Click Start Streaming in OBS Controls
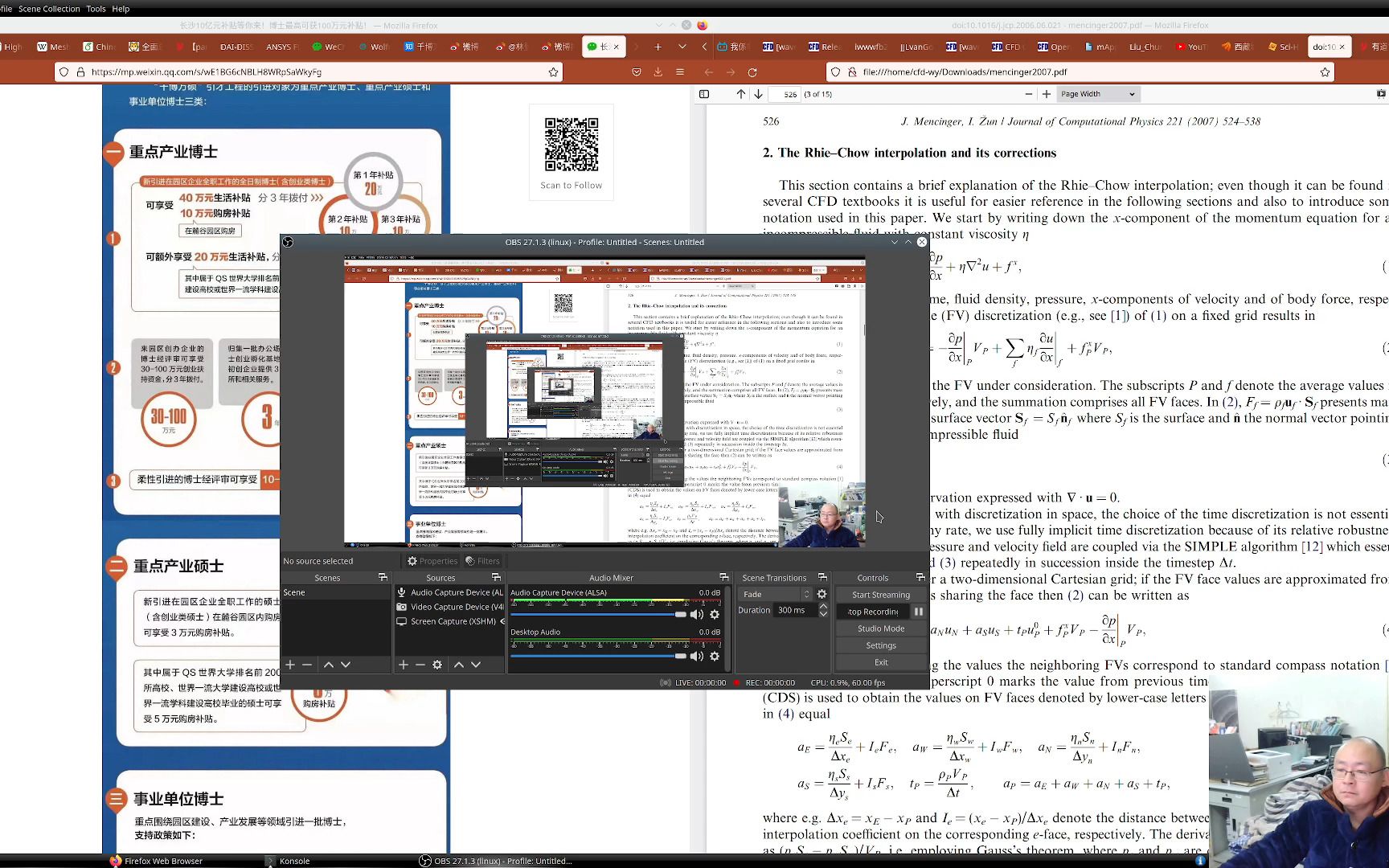The height and width of the screenshot is (868, 1389). click(881, 595)
